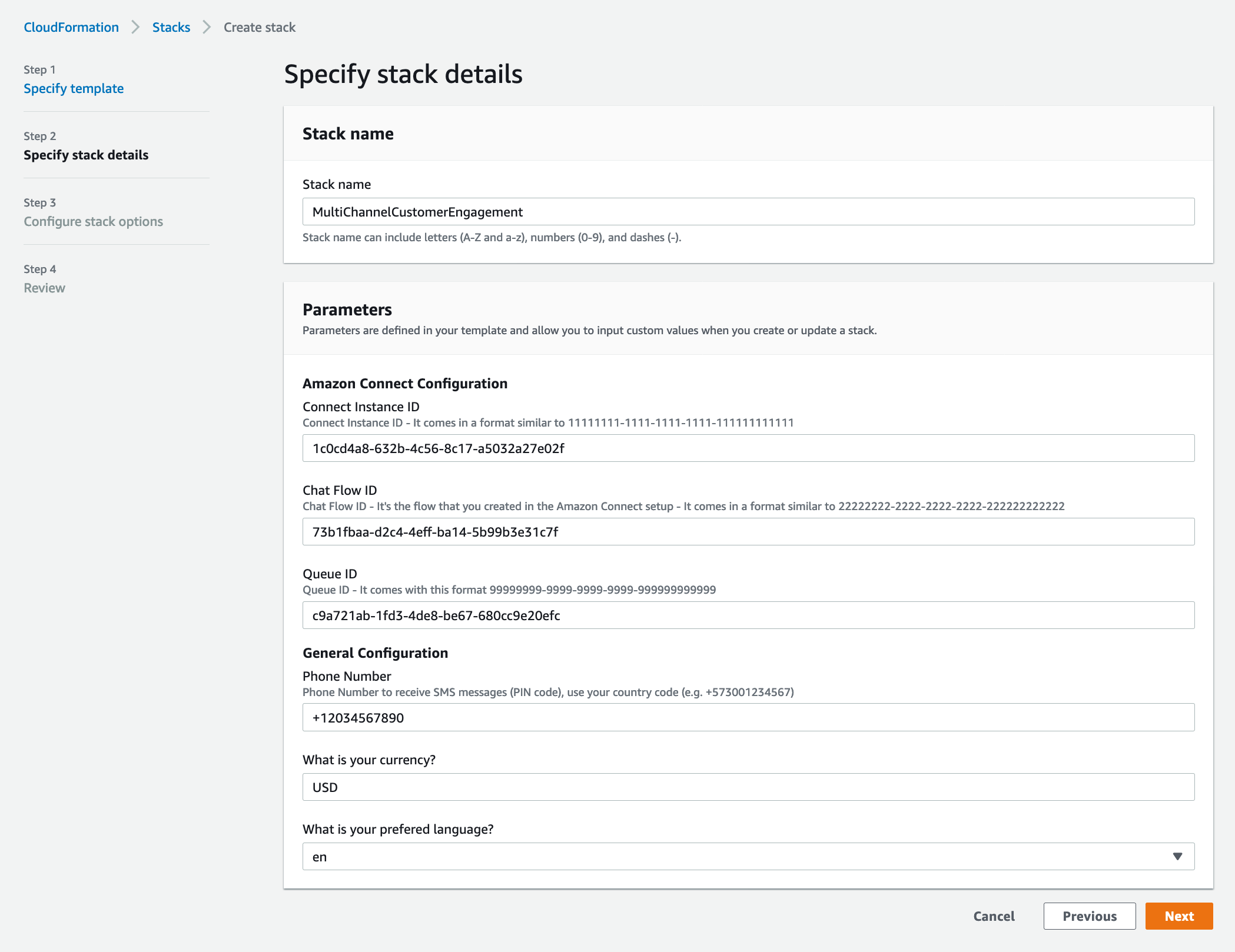Open the preferred language dropdown
This screenshot has width=1235, height=952.
748,857
